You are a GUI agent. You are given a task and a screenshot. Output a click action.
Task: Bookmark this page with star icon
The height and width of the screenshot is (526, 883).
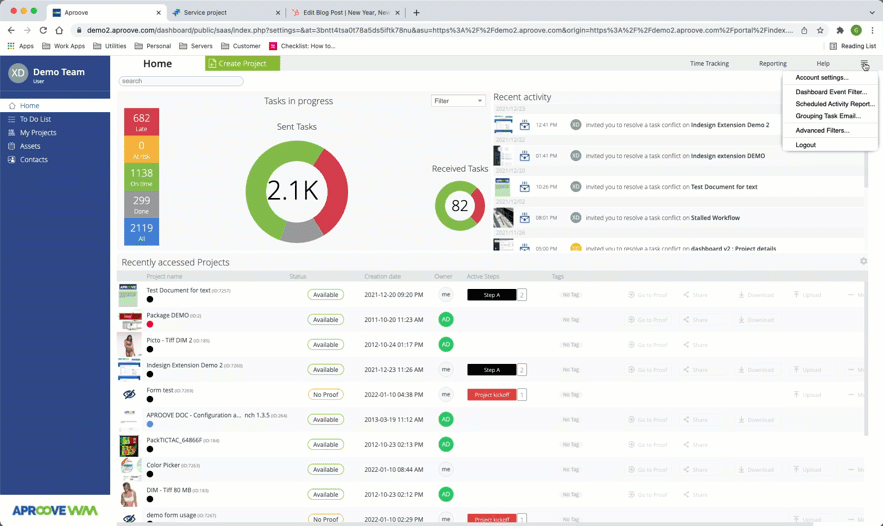click(x=820, y=30)
